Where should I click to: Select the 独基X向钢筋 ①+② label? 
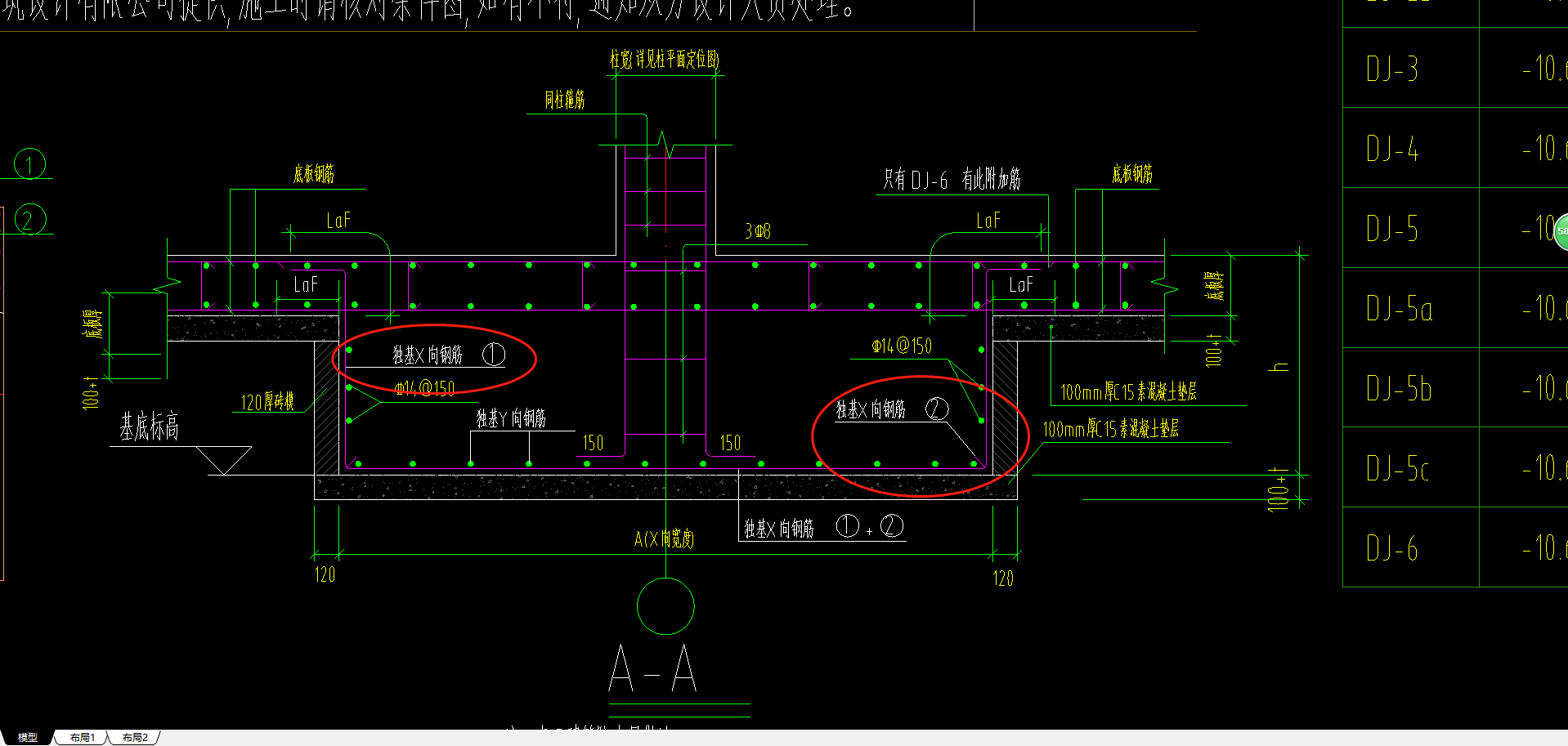point(823,528)
